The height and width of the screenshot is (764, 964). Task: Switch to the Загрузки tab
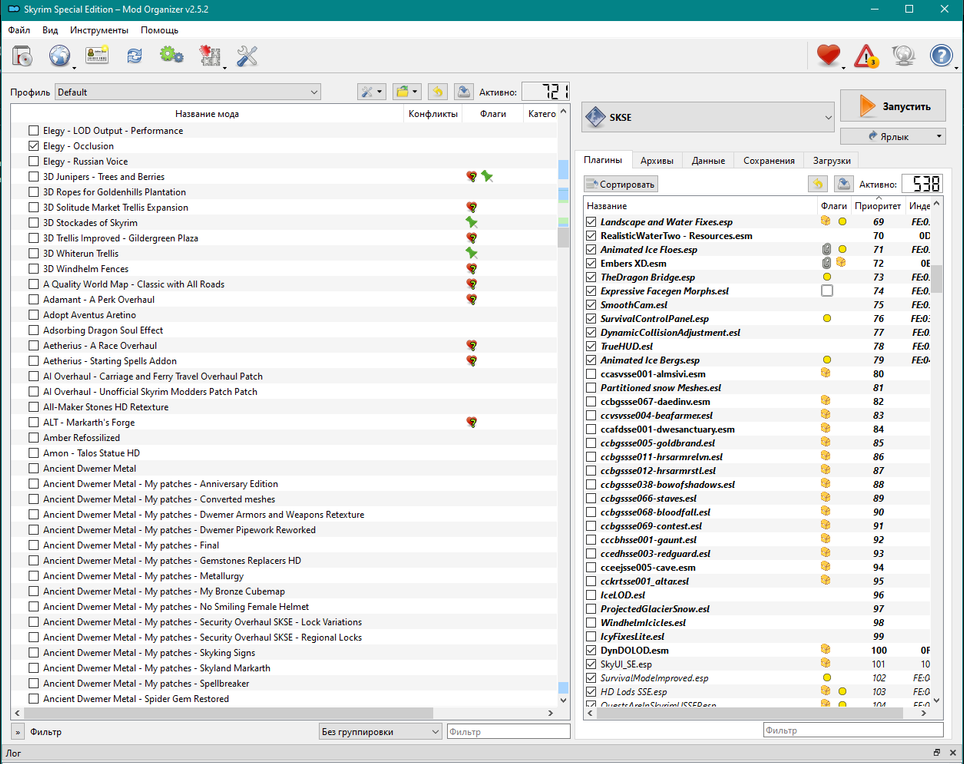pyautogui.click(x=832, y=160)
